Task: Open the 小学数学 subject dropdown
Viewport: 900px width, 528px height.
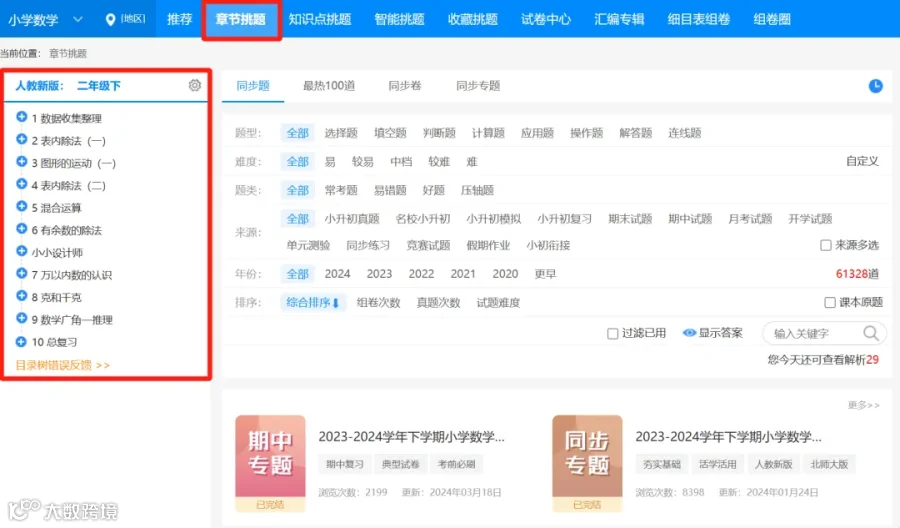Action: (45, 20)
